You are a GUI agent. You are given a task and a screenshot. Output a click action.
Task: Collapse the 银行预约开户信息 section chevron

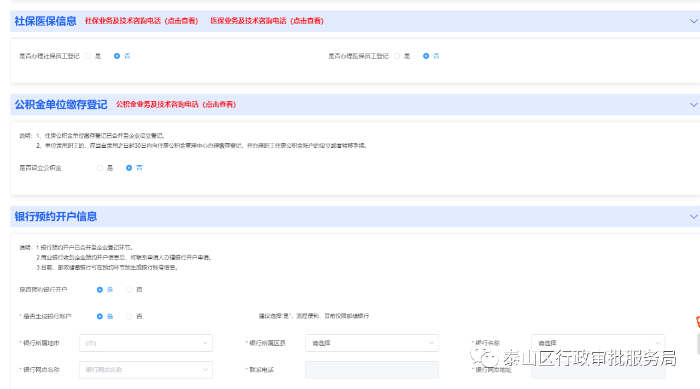(693, 217)
